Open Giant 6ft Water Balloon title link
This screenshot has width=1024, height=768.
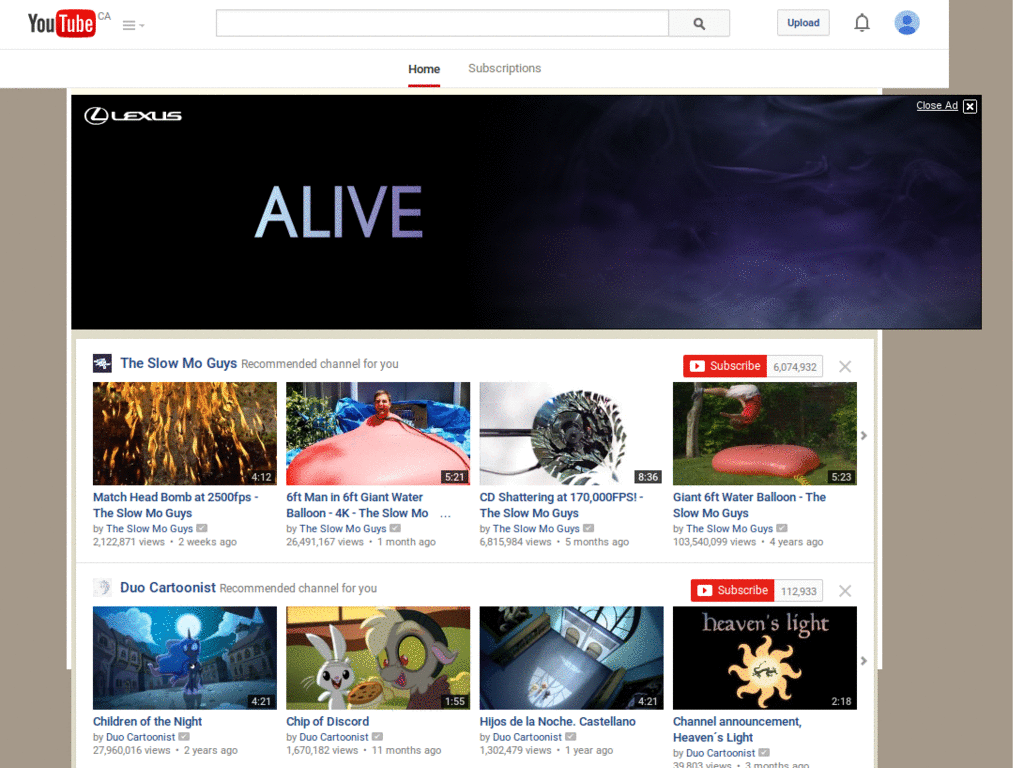[749, 505]
